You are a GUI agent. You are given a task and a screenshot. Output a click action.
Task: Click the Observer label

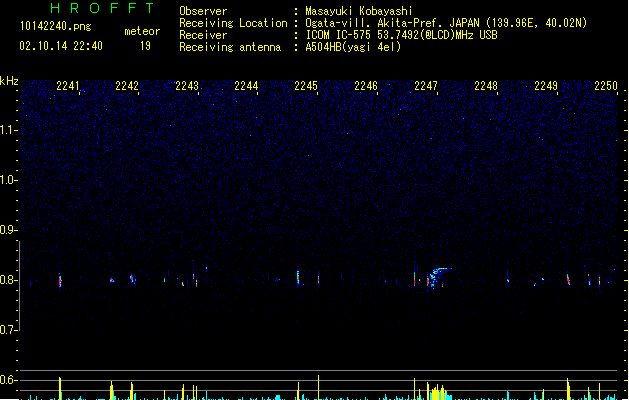click(203, 11)
